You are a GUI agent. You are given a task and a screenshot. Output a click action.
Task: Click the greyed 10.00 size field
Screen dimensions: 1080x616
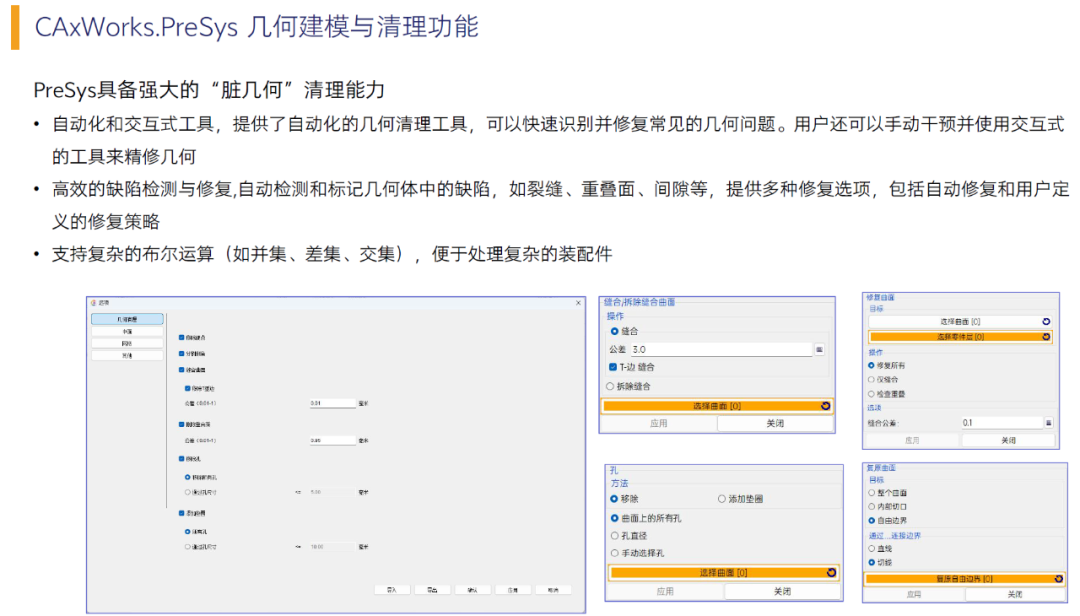333,547
